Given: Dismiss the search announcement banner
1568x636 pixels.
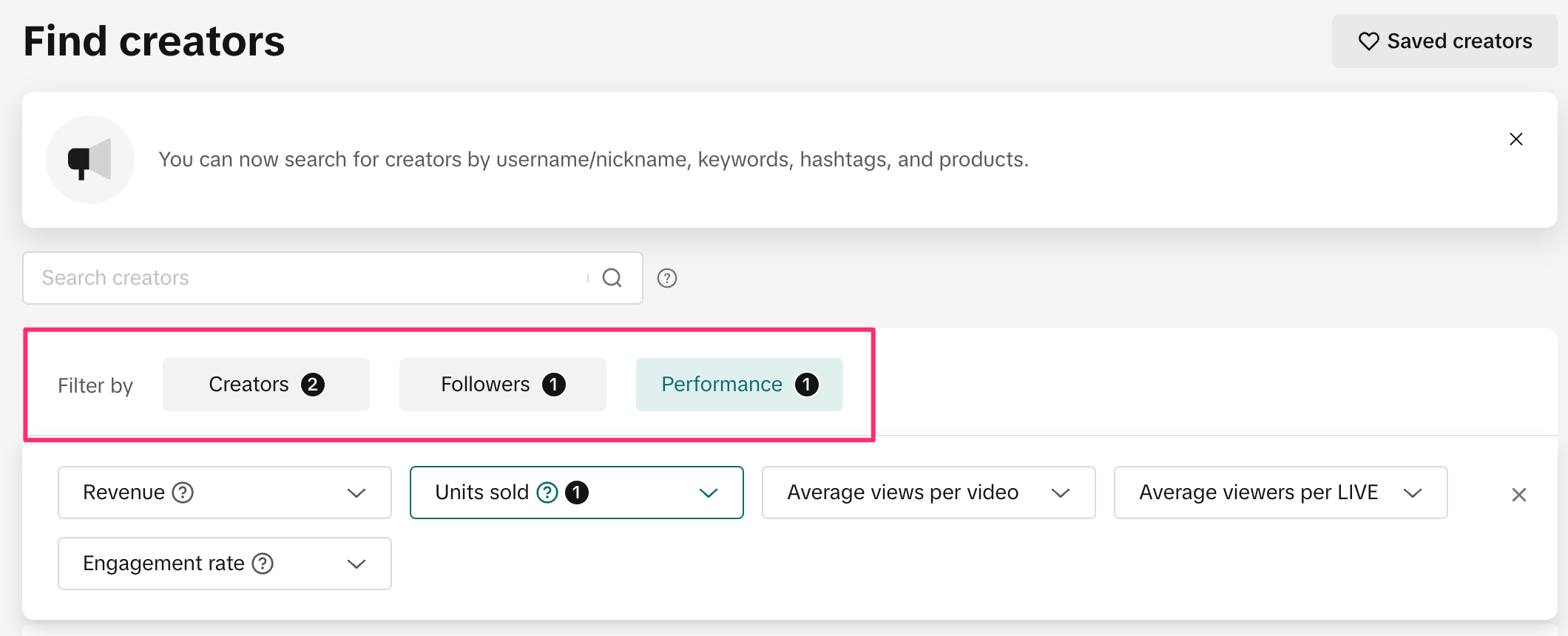Looking at the screenshot, I should click(x=1515, y=139).
